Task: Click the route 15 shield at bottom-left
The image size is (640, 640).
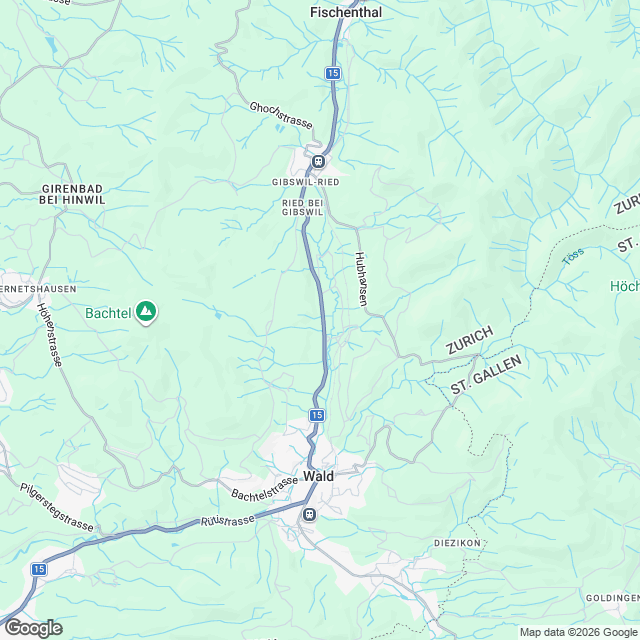Action: coord(39,569)
